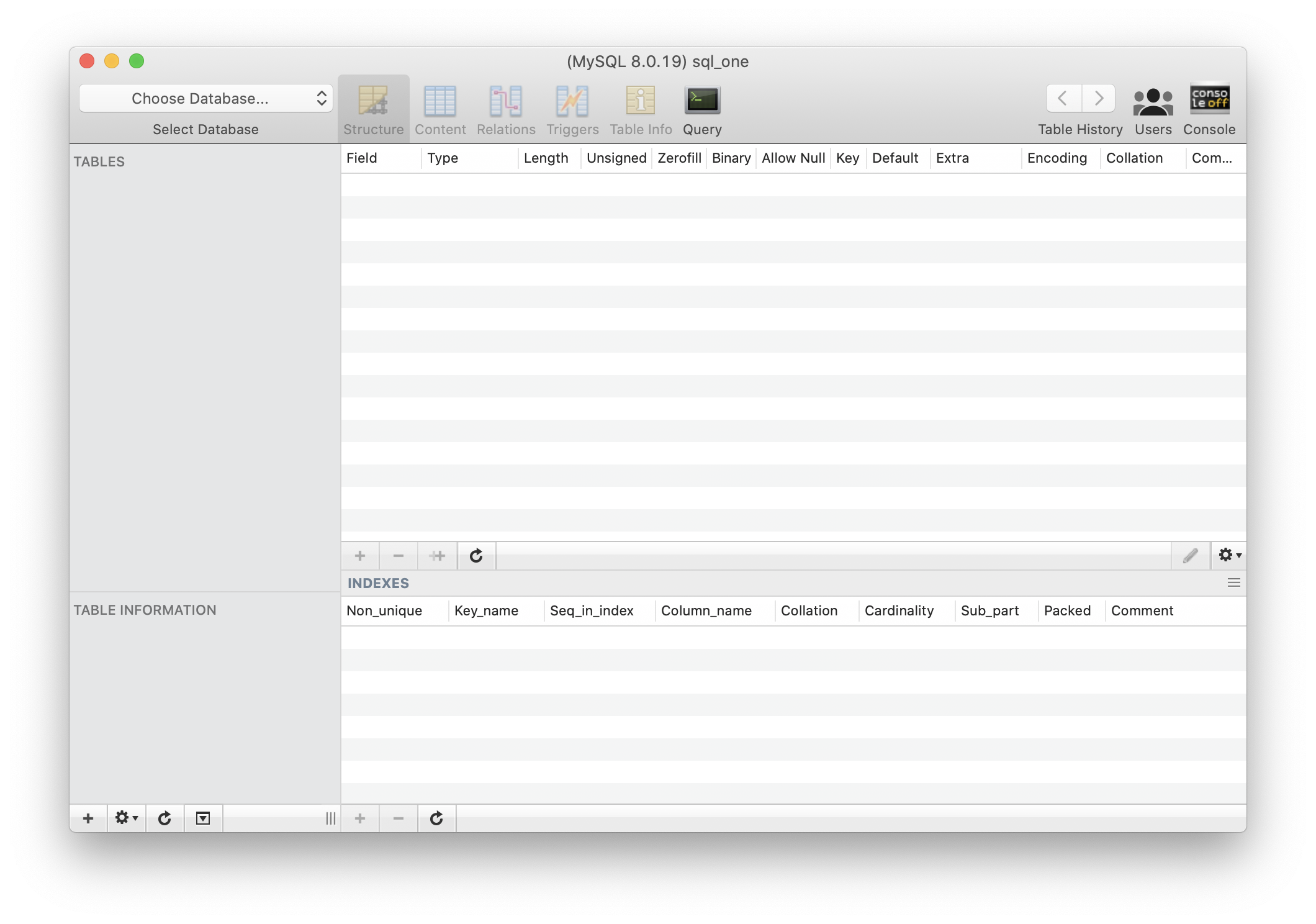Open the field options gear dropdown
Image resolution: width=1316 pixels, height=924 pixels.
tap(1228, 556)
